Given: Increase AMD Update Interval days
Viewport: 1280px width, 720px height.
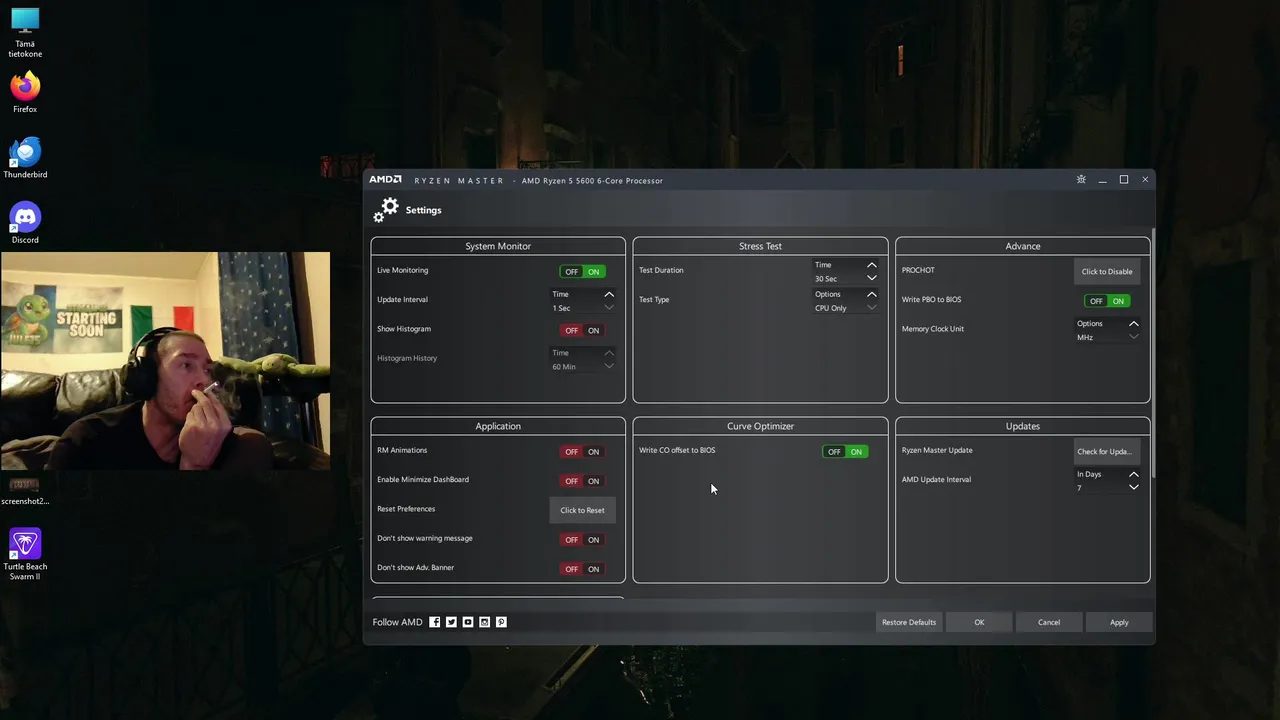Looking at the screenshot, I should point(1134,474).
